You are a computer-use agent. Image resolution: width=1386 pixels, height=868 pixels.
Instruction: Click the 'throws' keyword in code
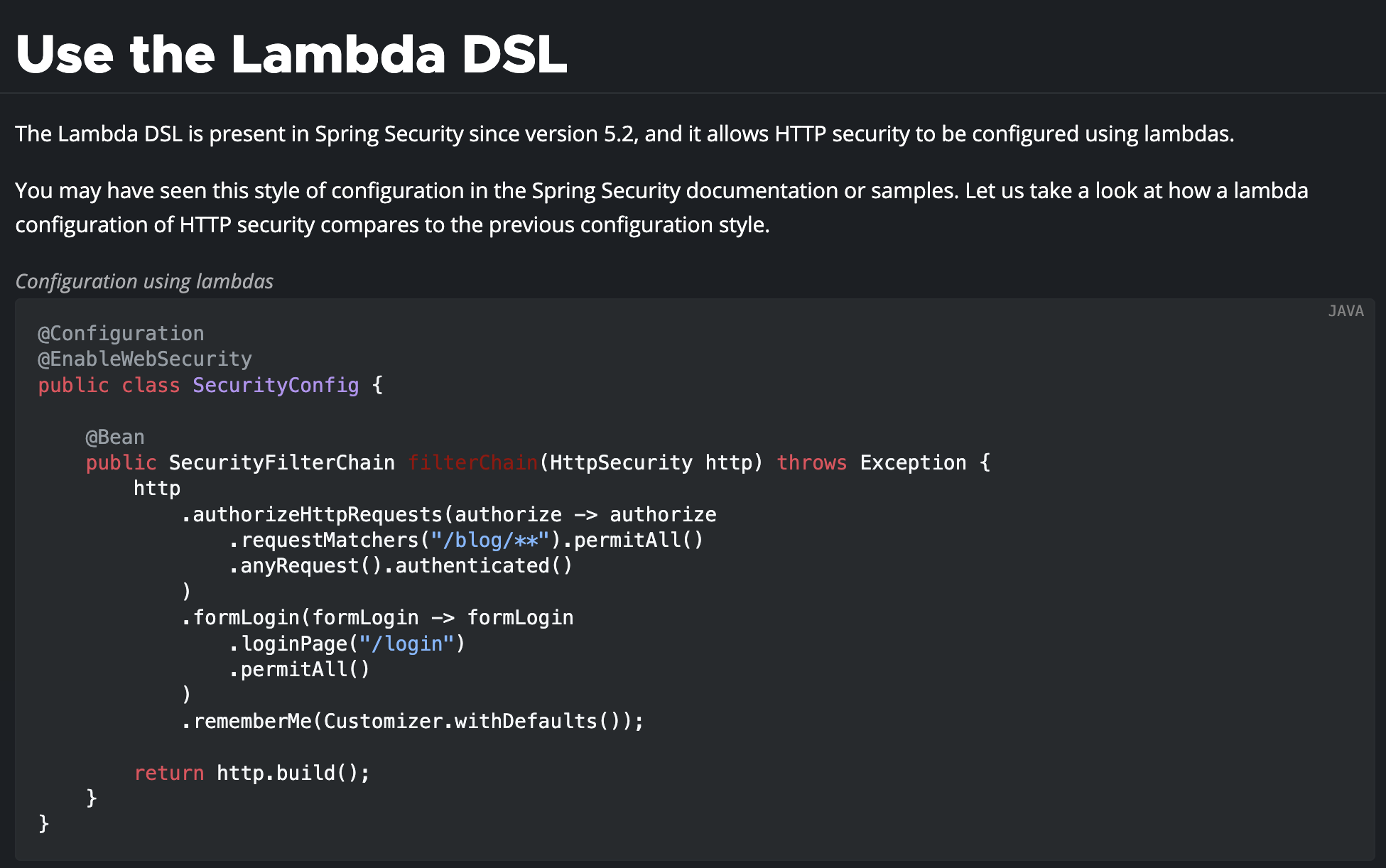point(811,462)
